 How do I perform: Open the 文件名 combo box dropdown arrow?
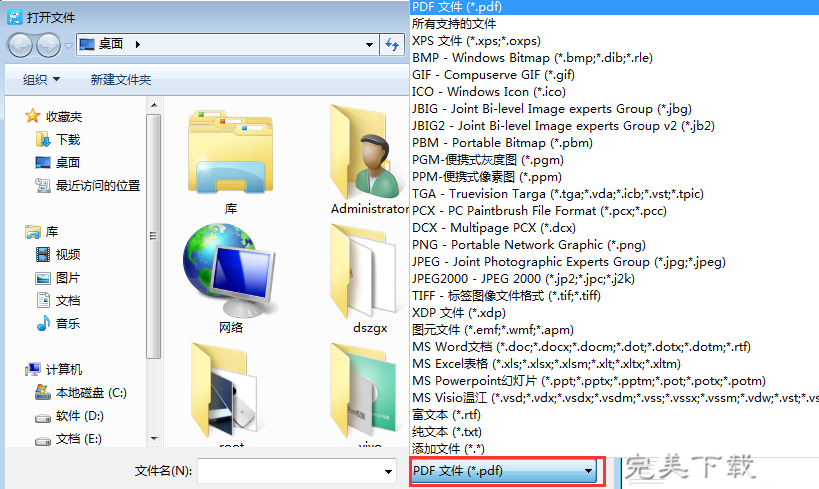tap(388, 471)
